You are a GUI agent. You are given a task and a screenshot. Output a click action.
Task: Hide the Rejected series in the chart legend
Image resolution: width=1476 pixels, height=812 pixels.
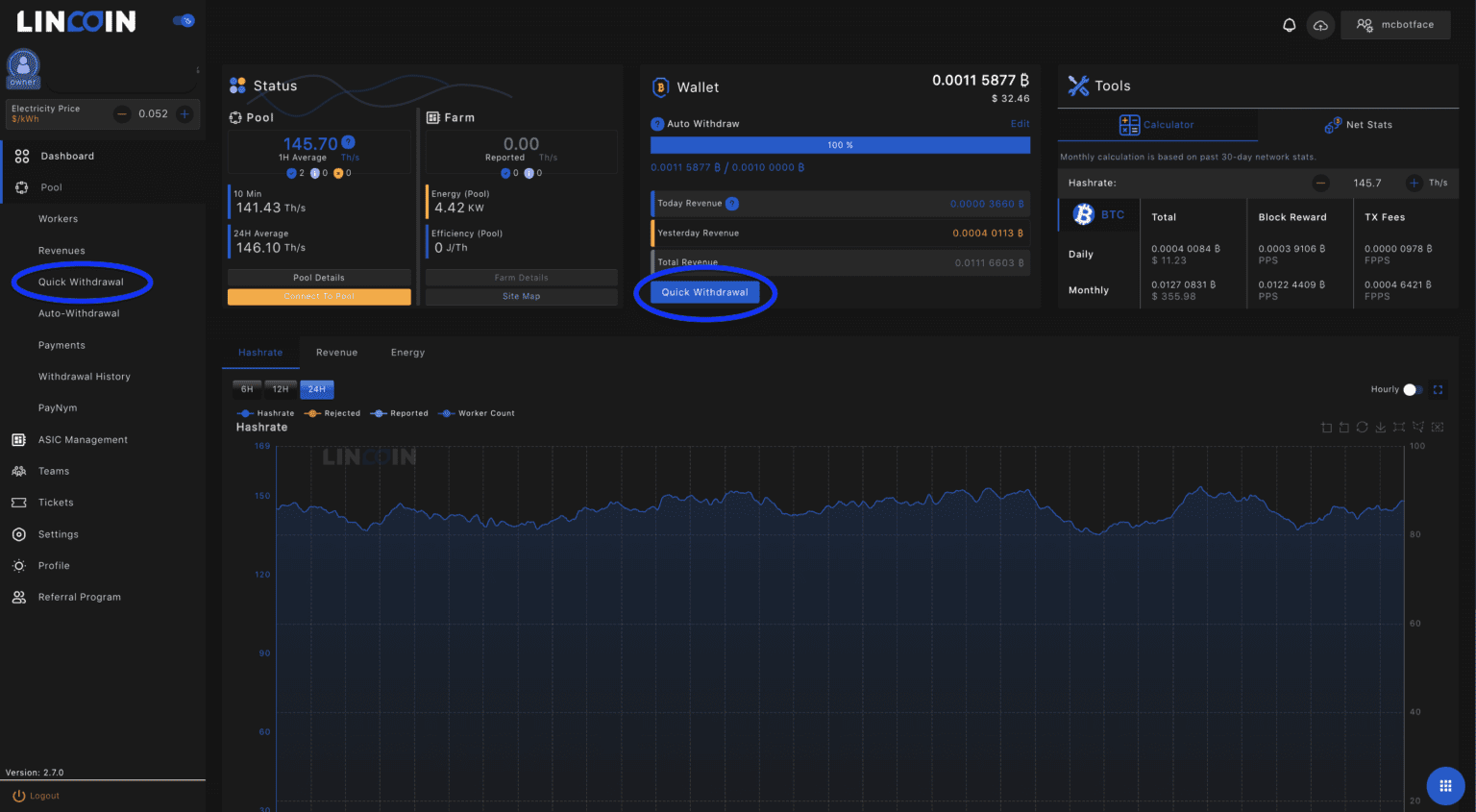pyautogui.click(x=332, y=413)
